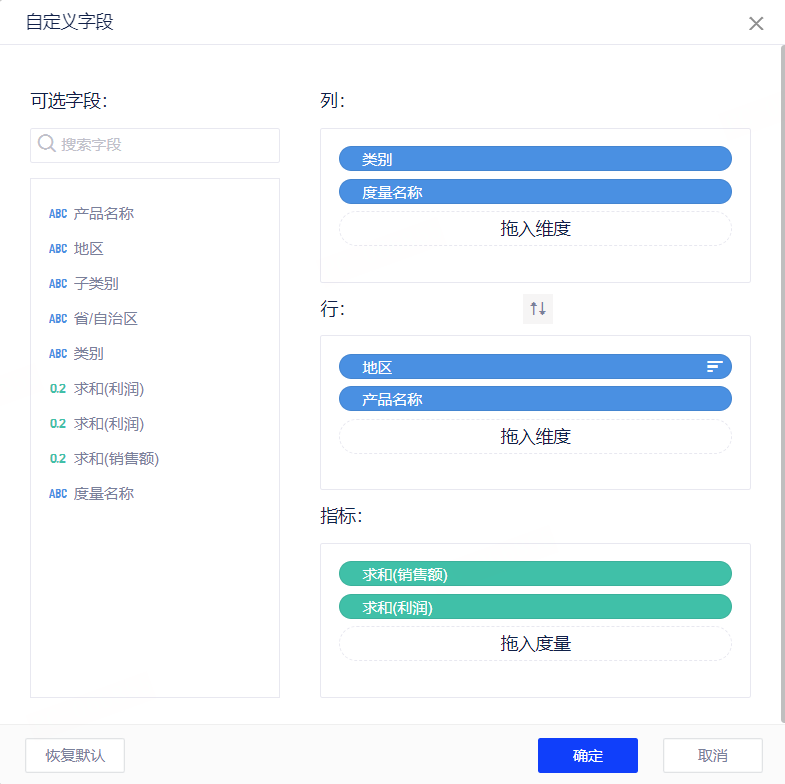The height and width of the screenshot is (784, 785).
Task: Click the sort icon on 地区 row pill
Action: click(714, 367)
